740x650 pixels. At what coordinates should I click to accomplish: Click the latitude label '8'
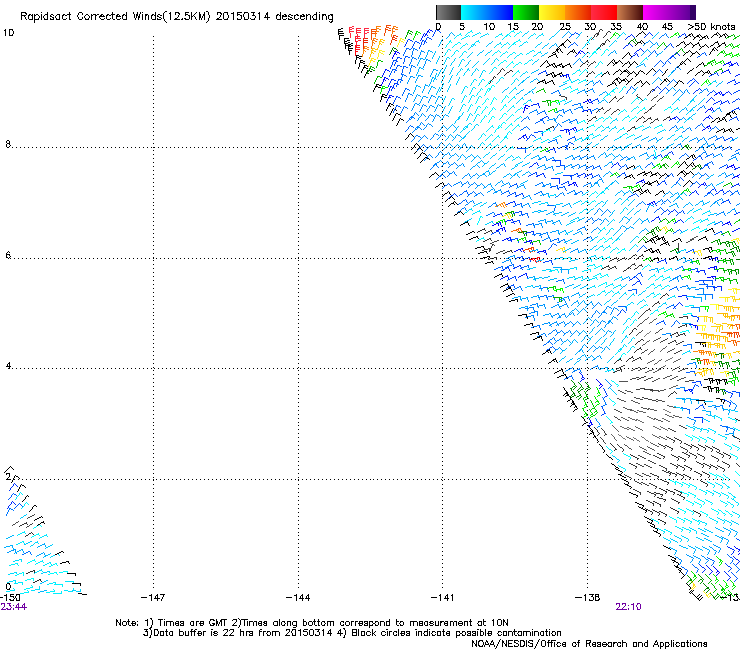point(8,144)
